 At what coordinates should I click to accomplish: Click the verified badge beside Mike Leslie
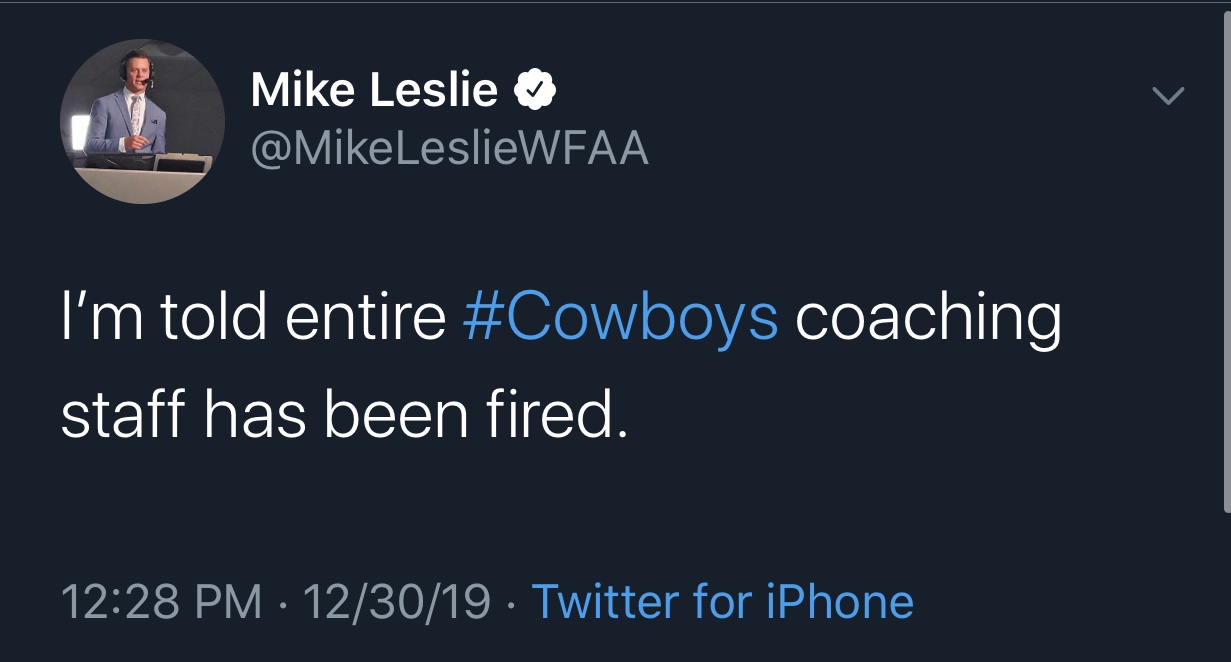535,92
